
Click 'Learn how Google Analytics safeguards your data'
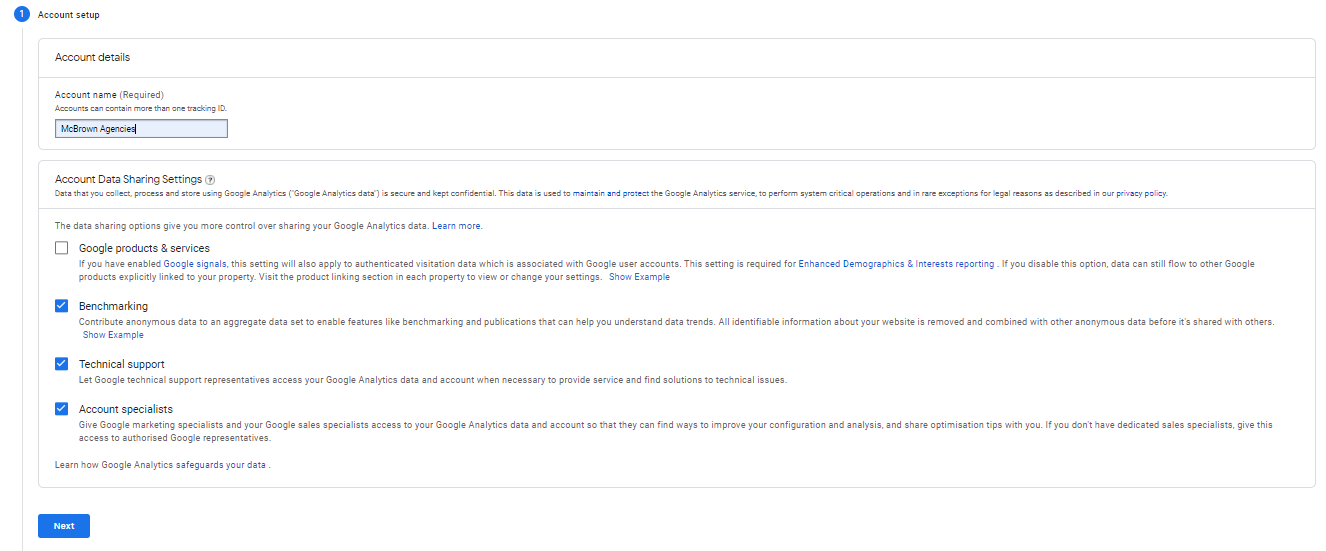pyautogui.click(x=163, y=465)
